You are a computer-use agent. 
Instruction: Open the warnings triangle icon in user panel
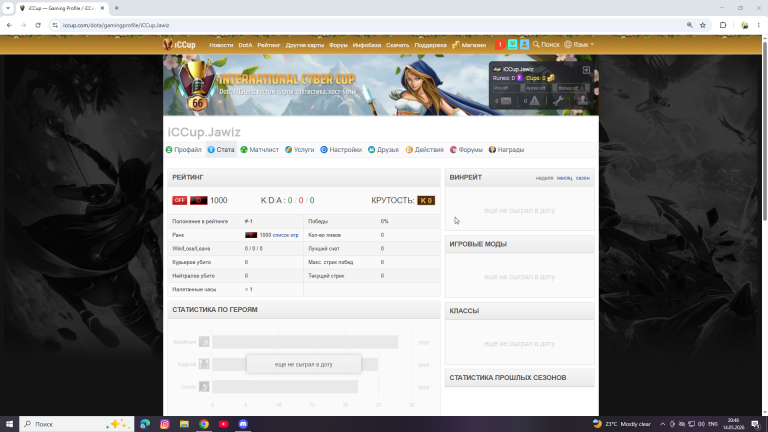click(534, 101)
